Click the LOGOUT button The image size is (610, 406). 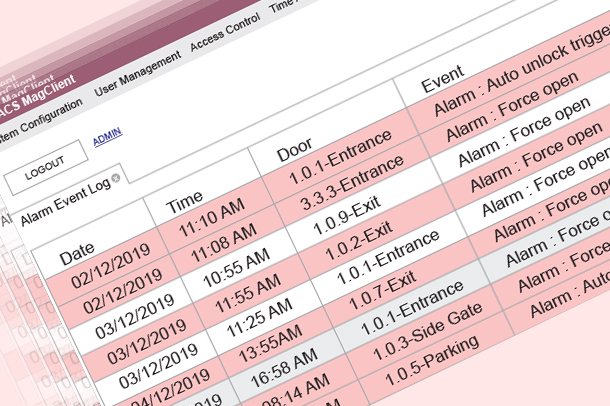[x=45, y=167]
